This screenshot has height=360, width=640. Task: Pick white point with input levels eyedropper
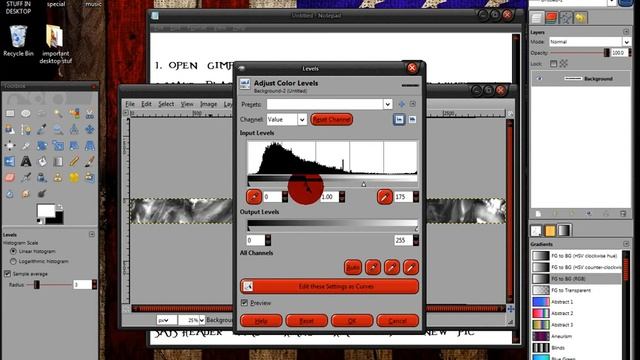[384, 197]
